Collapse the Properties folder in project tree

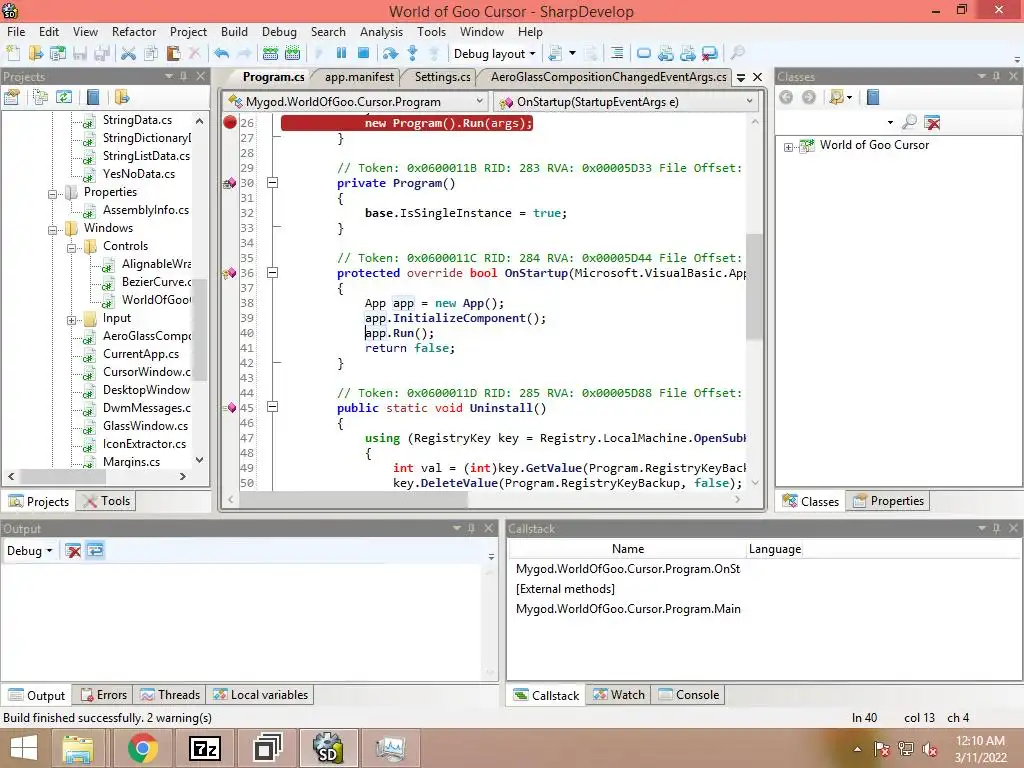(x=52, y=194)
